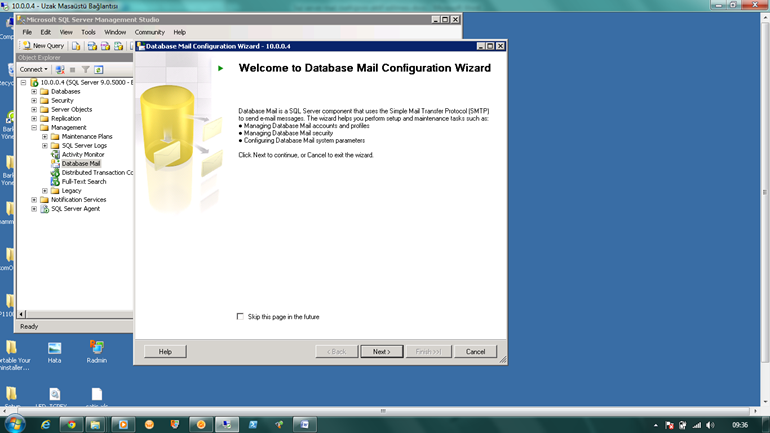Click the taskbar clock showing 09:36
Image resolution: width=770 pixels, height=433 pixels.
pos(740,425)
